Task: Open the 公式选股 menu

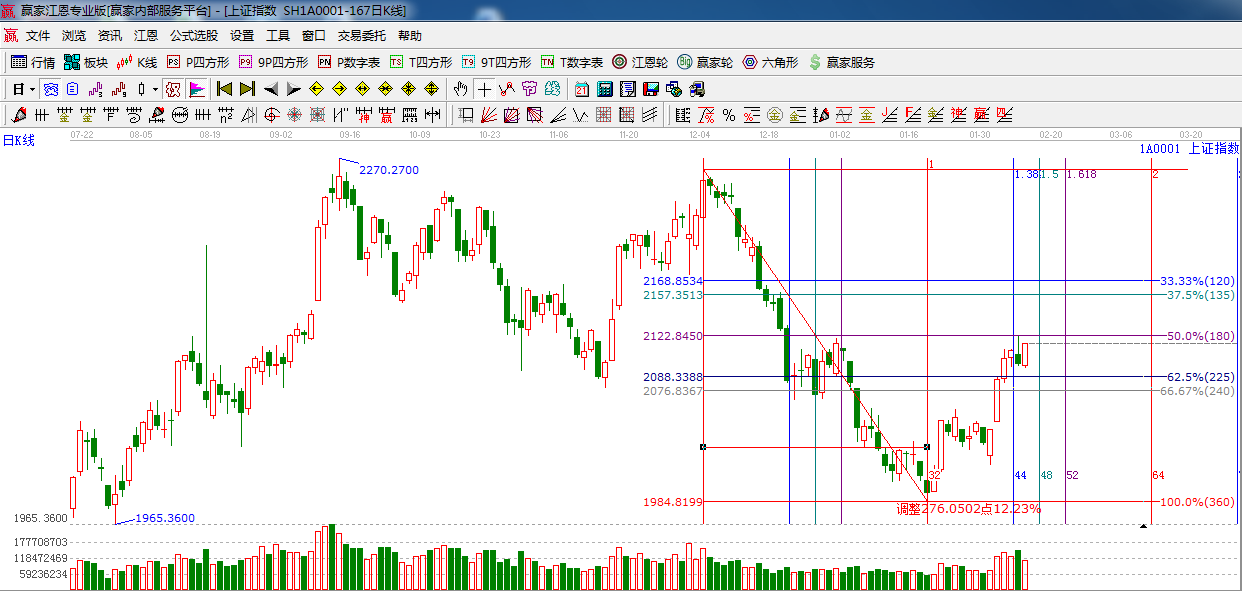Action: (x=193, y=35)
